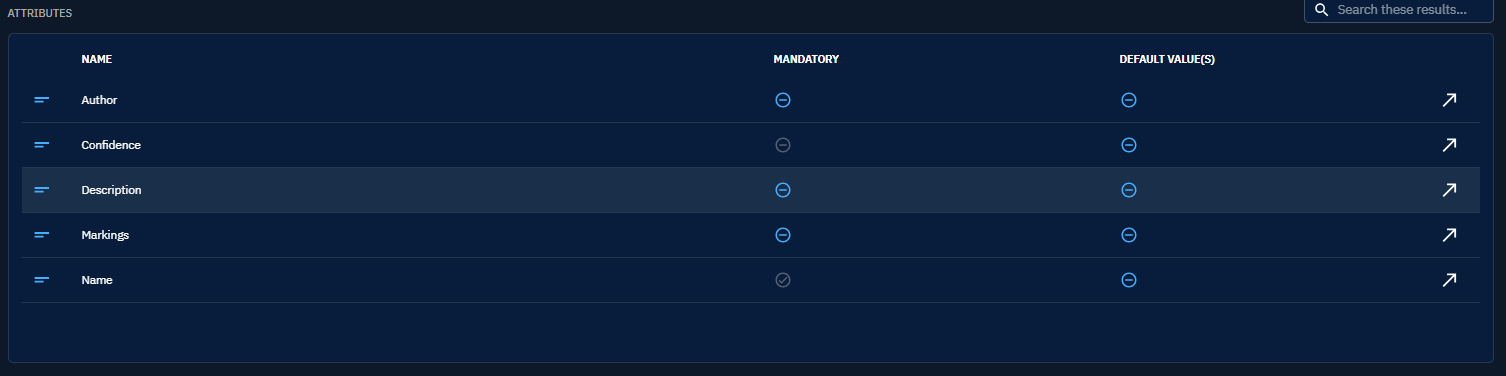Image resolution: width=1506 pixels, height=376 pixels.
Task: Click the search magnifier icon
Action: click(1321, 10)
